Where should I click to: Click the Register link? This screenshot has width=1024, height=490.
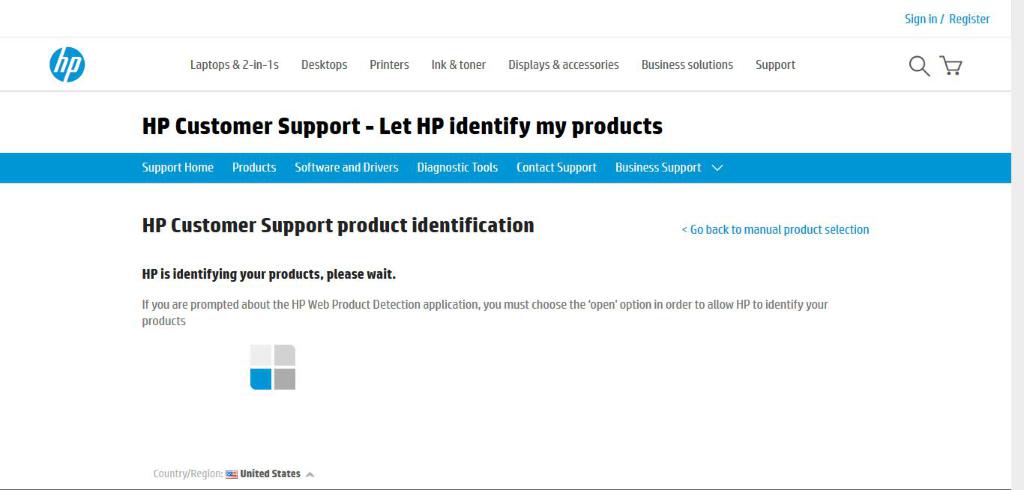(x=969, y=19)
